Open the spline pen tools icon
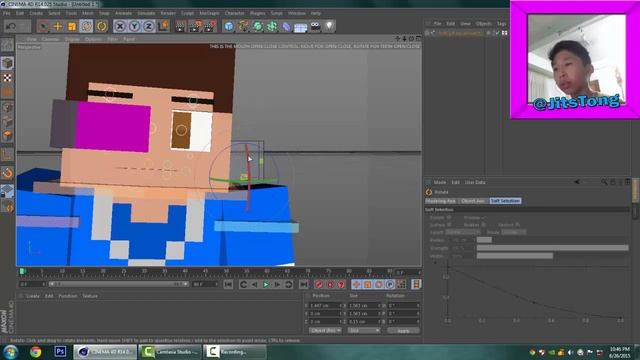Image resolution: width=640 pixels, height=360 pixels. tap(243, 26)
